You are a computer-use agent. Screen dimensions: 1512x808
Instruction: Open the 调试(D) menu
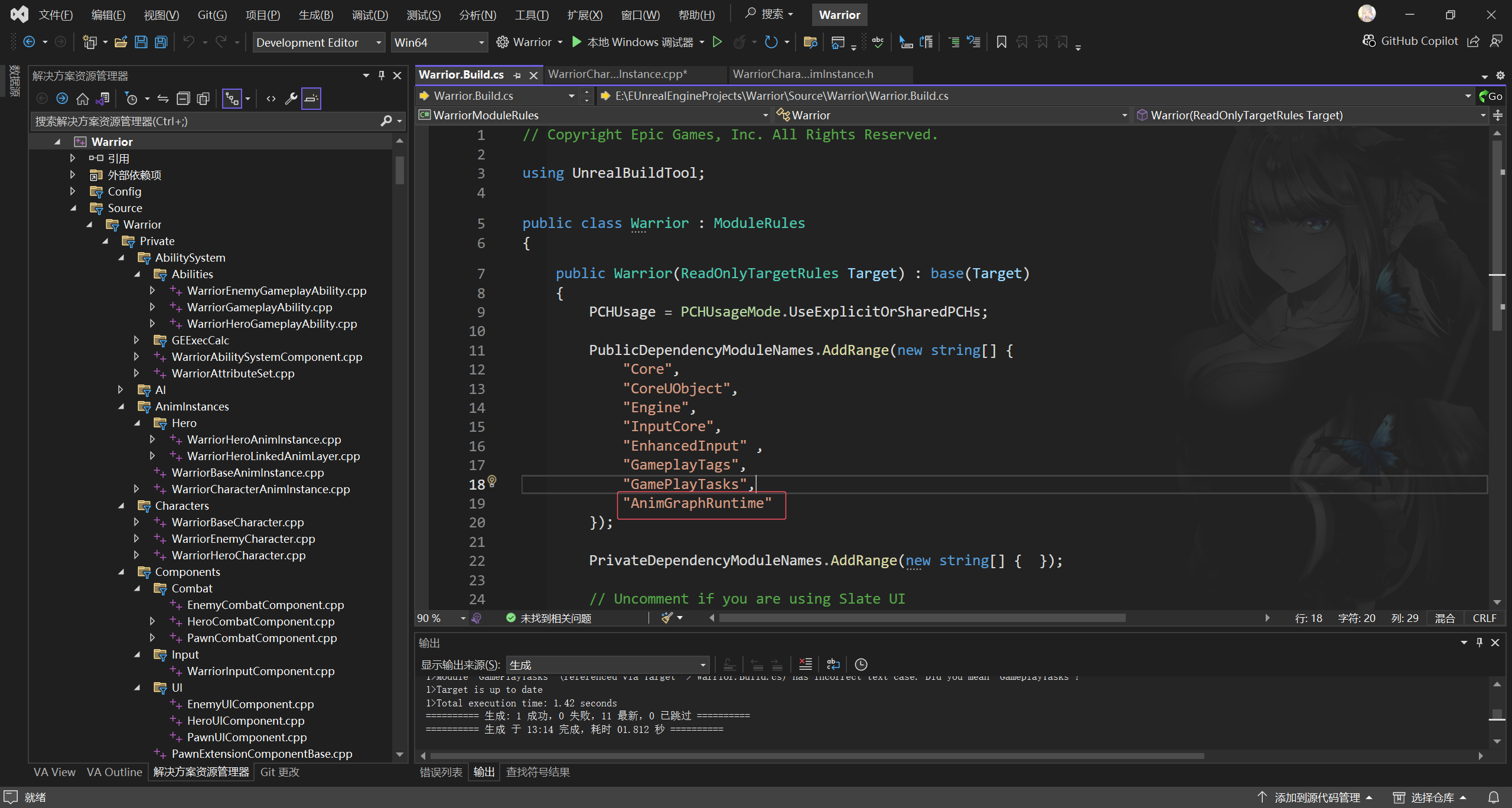pyautogui.click(x=370, y=15)
